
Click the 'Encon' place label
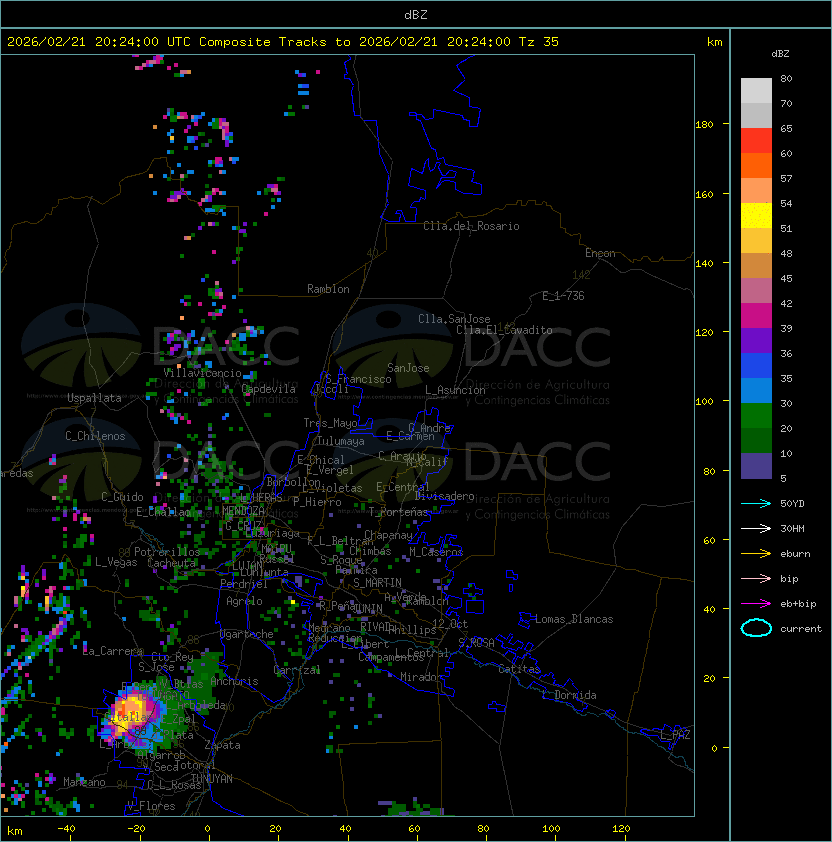(x=600, y=253)
